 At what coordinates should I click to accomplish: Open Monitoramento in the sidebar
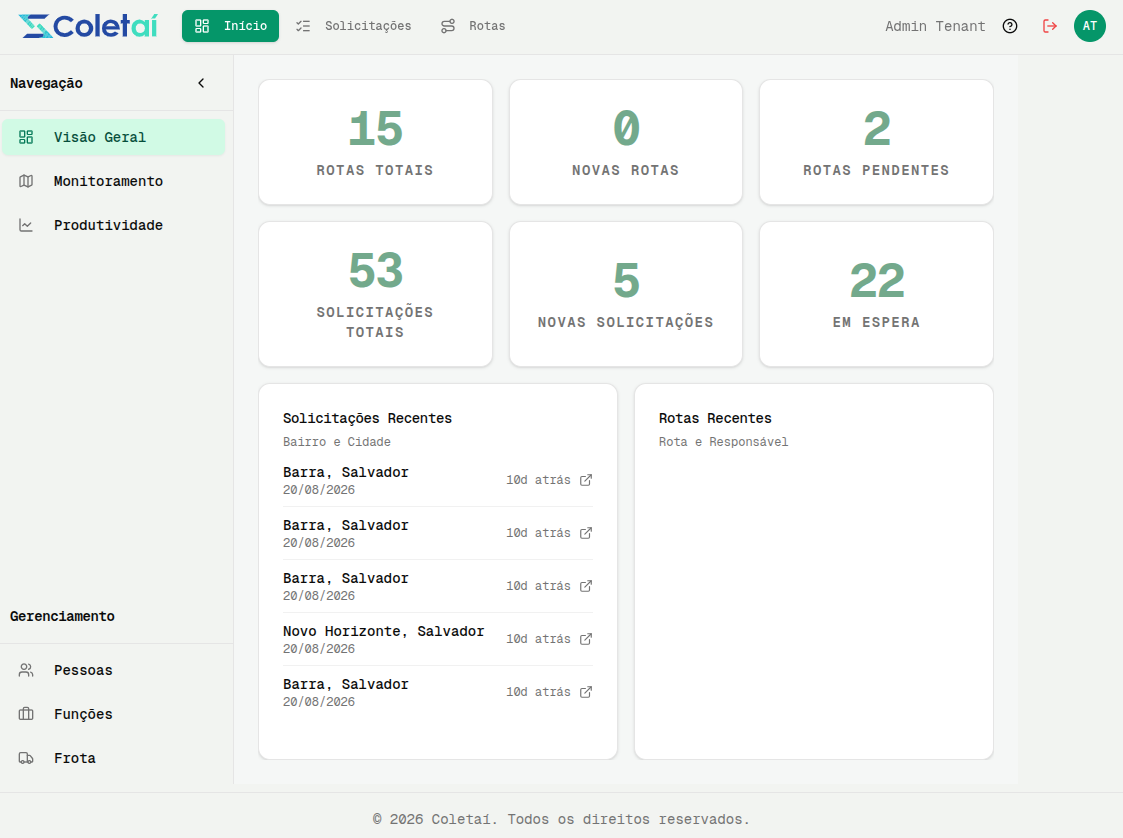[113, 181]
